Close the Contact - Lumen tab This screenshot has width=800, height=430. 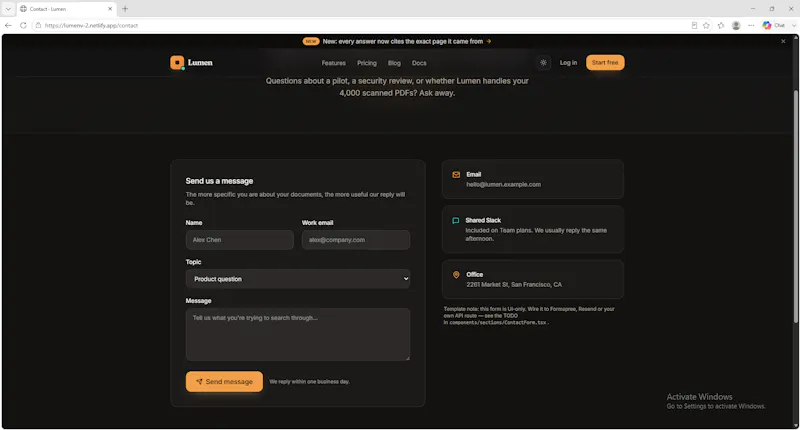(110, 9)
